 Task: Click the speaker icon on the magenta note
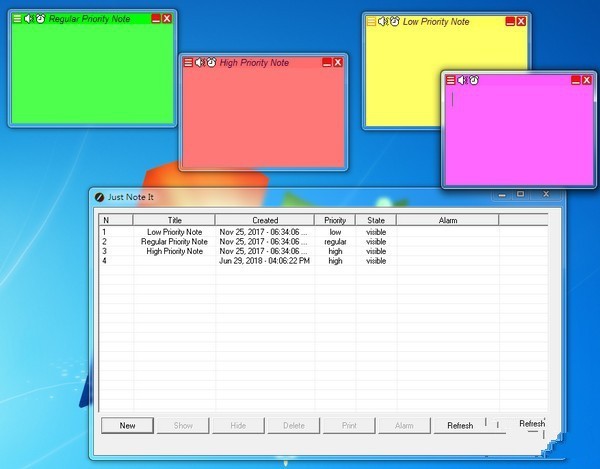[462, 80]
